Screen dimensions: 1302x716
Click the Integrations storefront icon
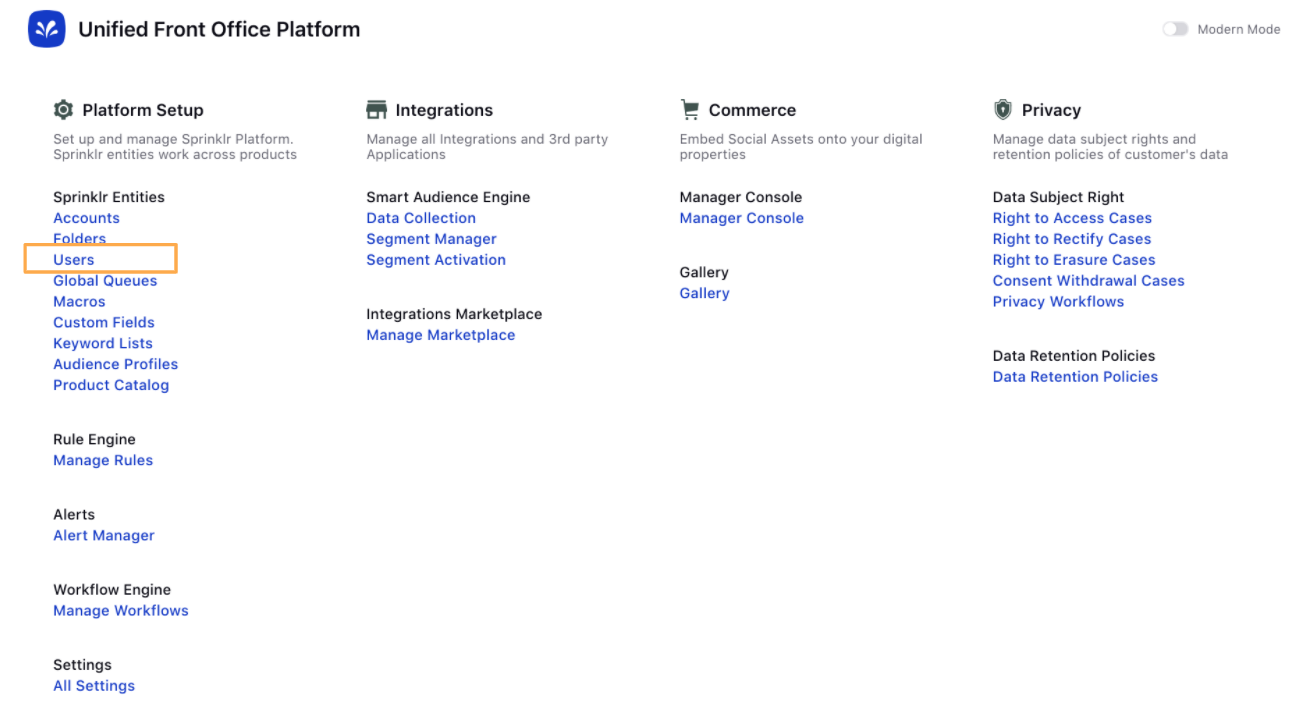(x=376, y=110)
